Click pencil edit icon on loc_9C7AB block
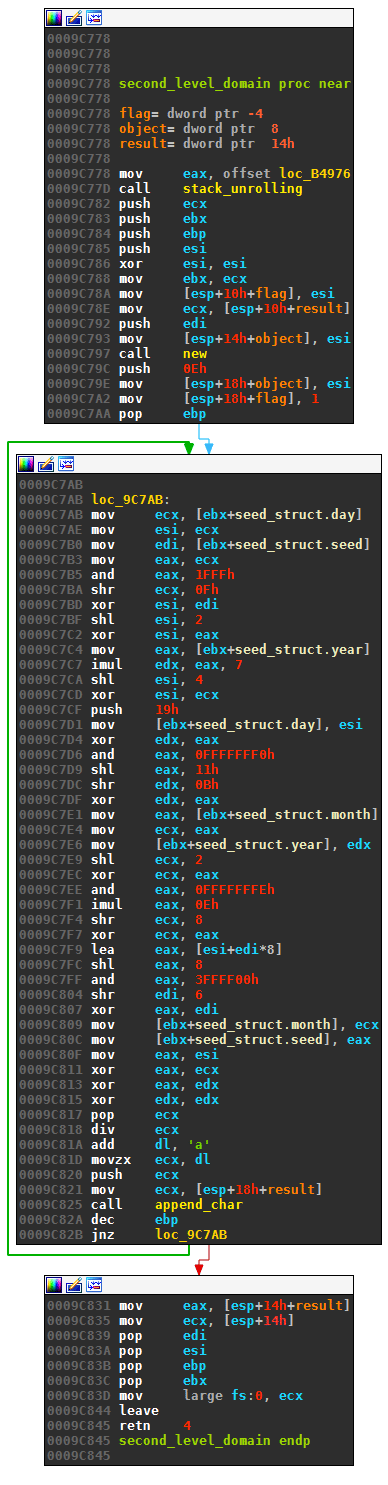The height and width of the screenshot is (1485, 388). tap(47, 464)
